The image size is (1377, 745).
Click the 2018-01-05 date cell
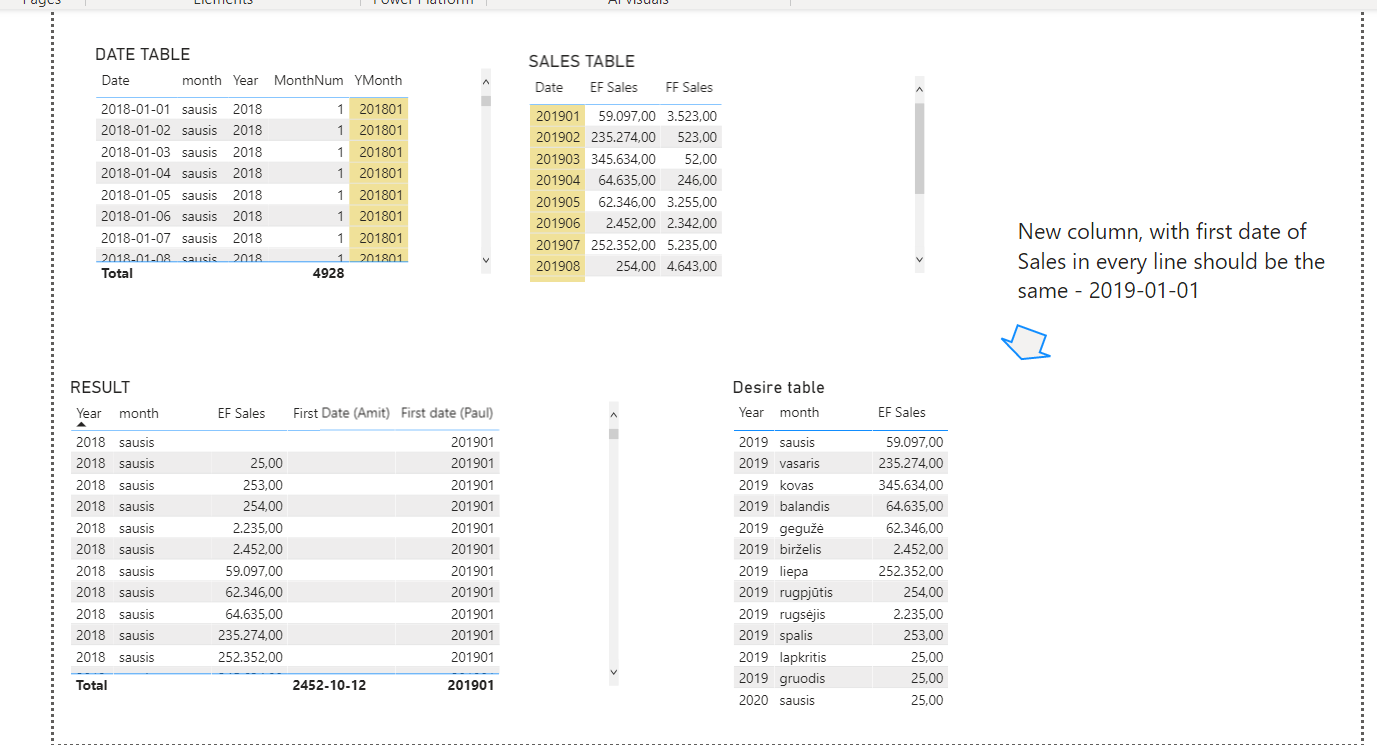pyautogui.click(x=136, y=195)
